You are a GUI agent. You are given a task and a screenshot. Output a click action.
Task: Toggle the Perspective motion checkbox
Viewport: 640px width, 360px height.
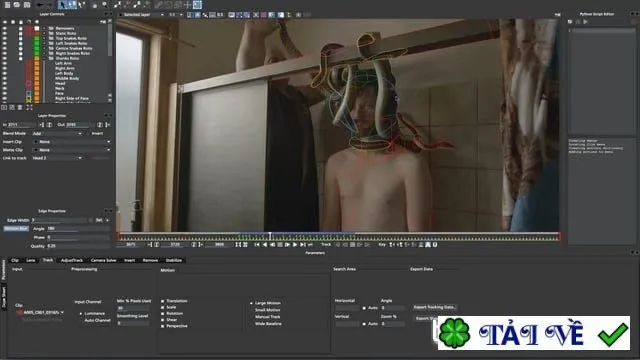click(162, 326)
